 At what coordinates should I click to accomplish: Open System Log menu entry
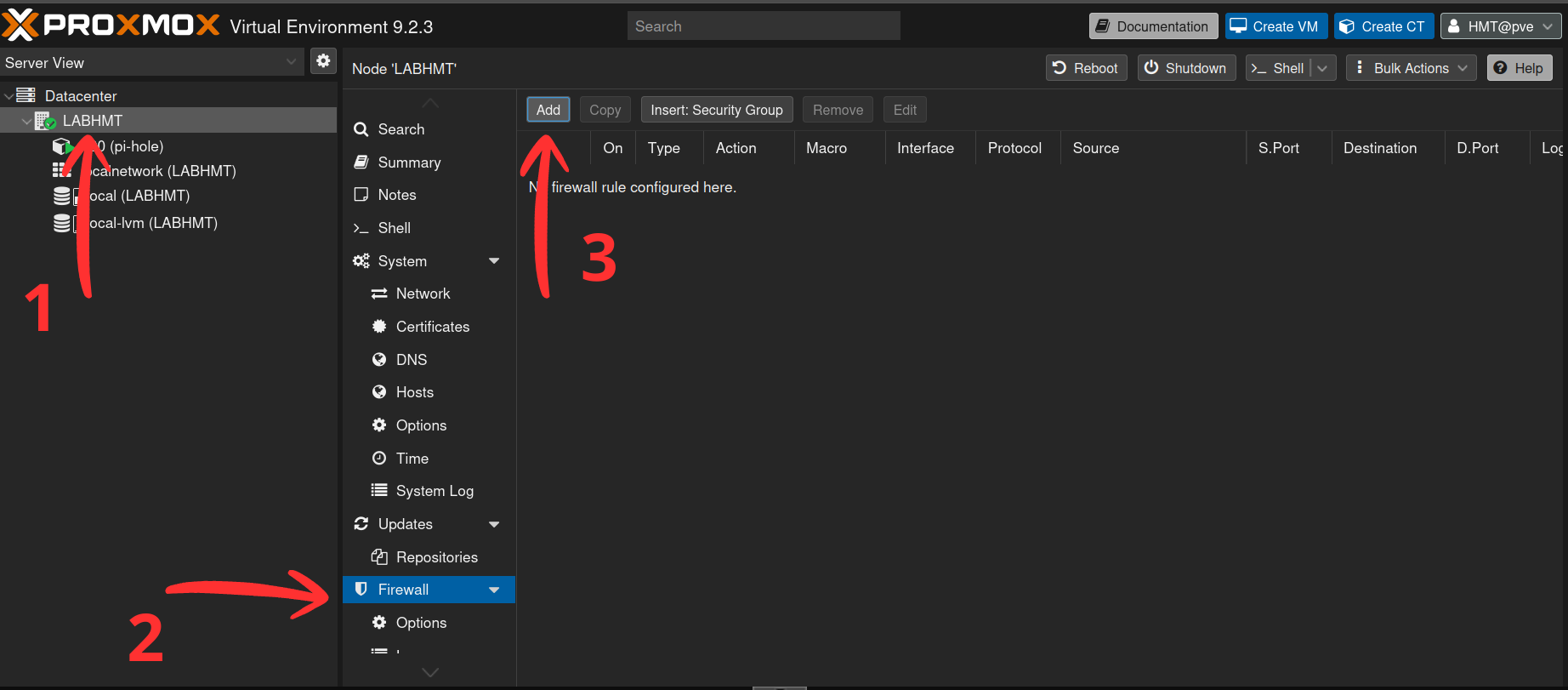(429, 490)
